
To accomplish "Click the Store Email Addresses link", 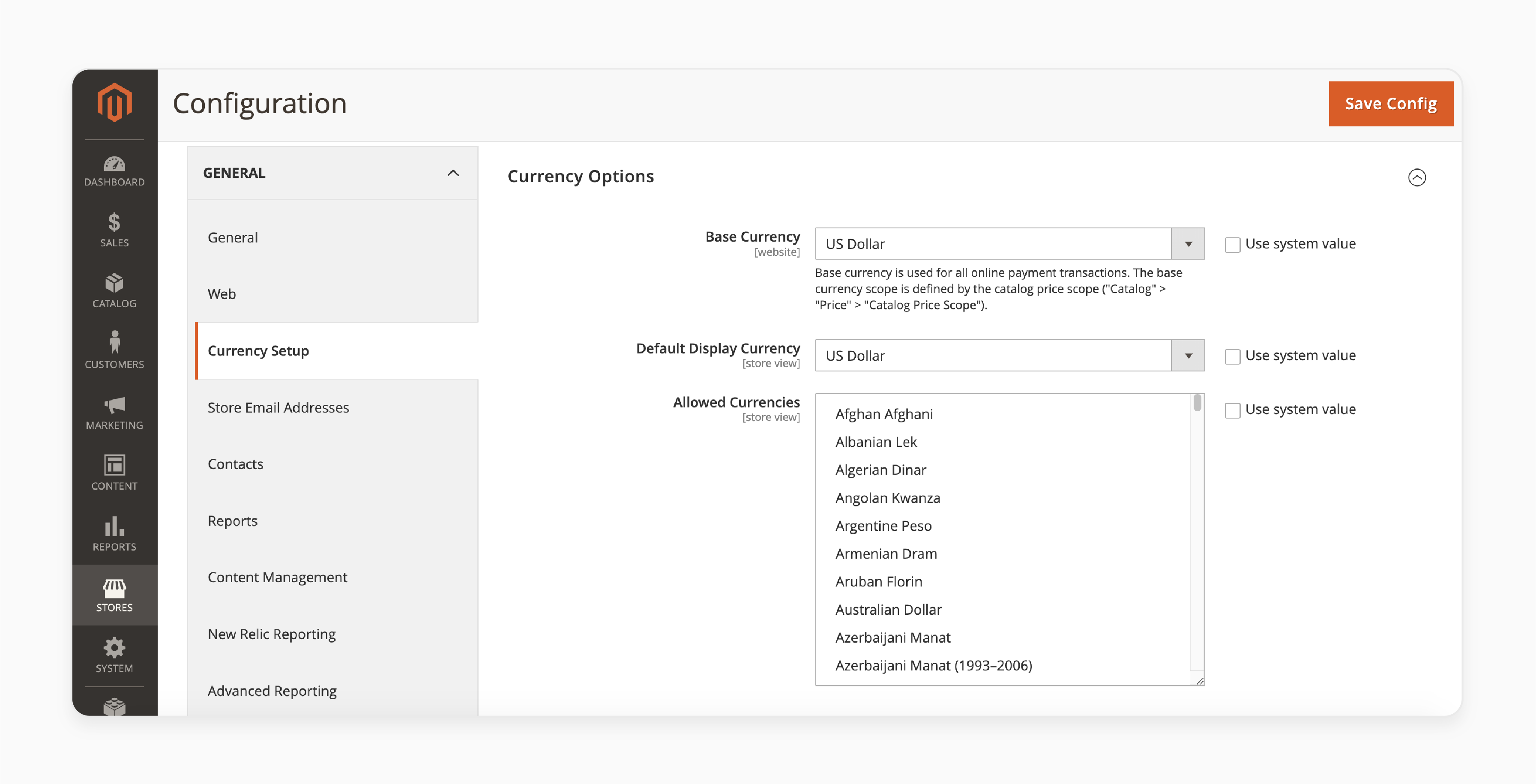I will [278, 407].
